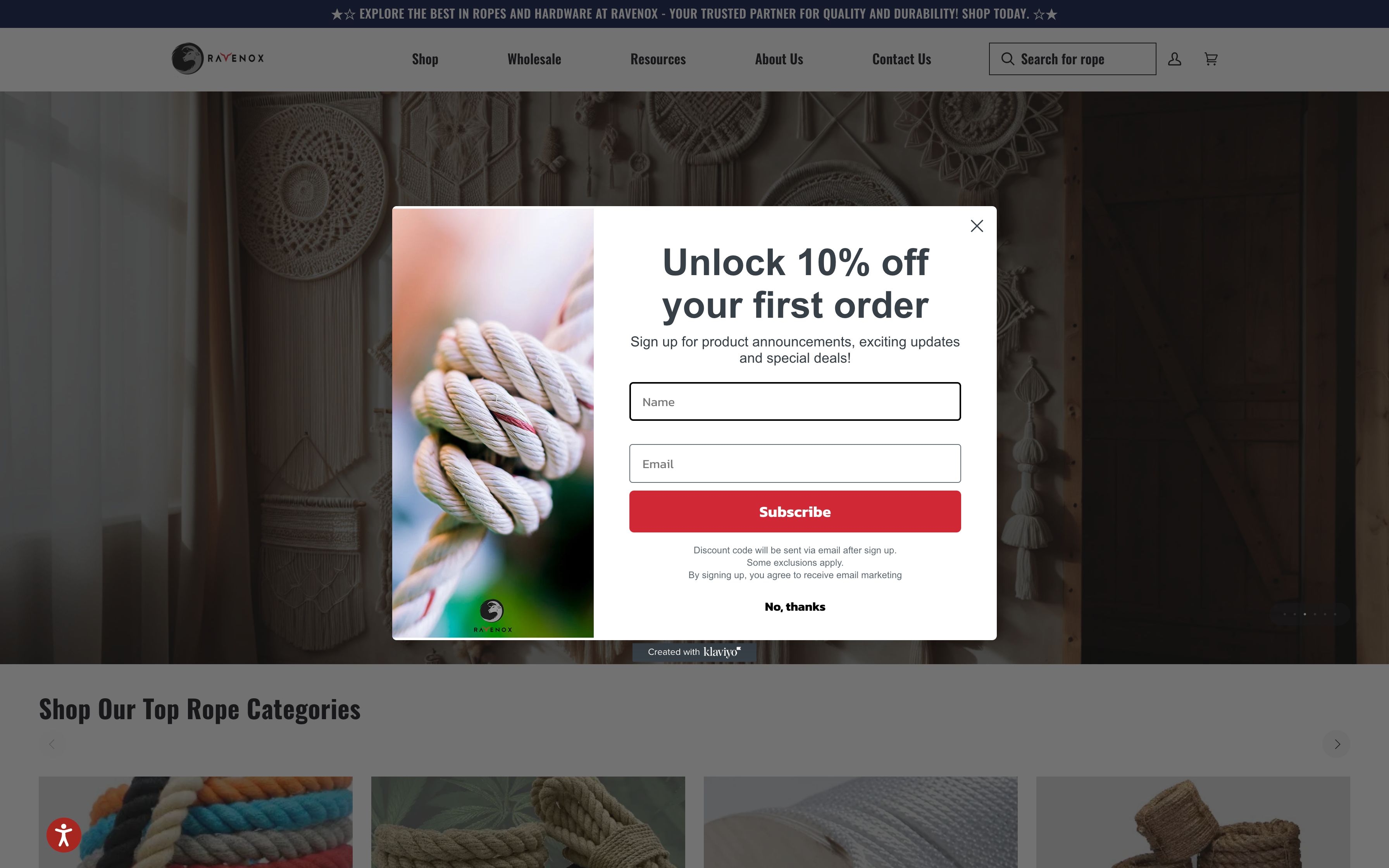
Task: Click the shopping cart icon
Action: [x=1211, y=59]
